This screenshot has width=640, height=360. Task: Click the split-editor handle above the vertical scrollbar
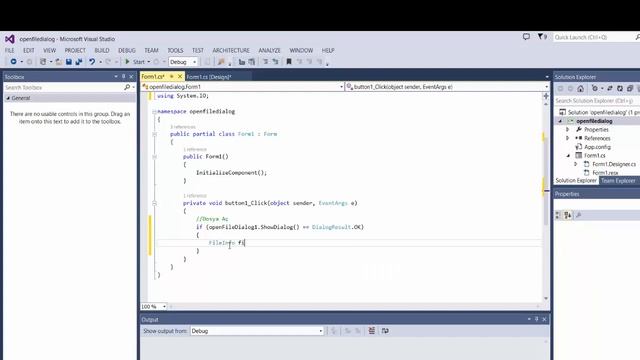[x=546, y=96]
